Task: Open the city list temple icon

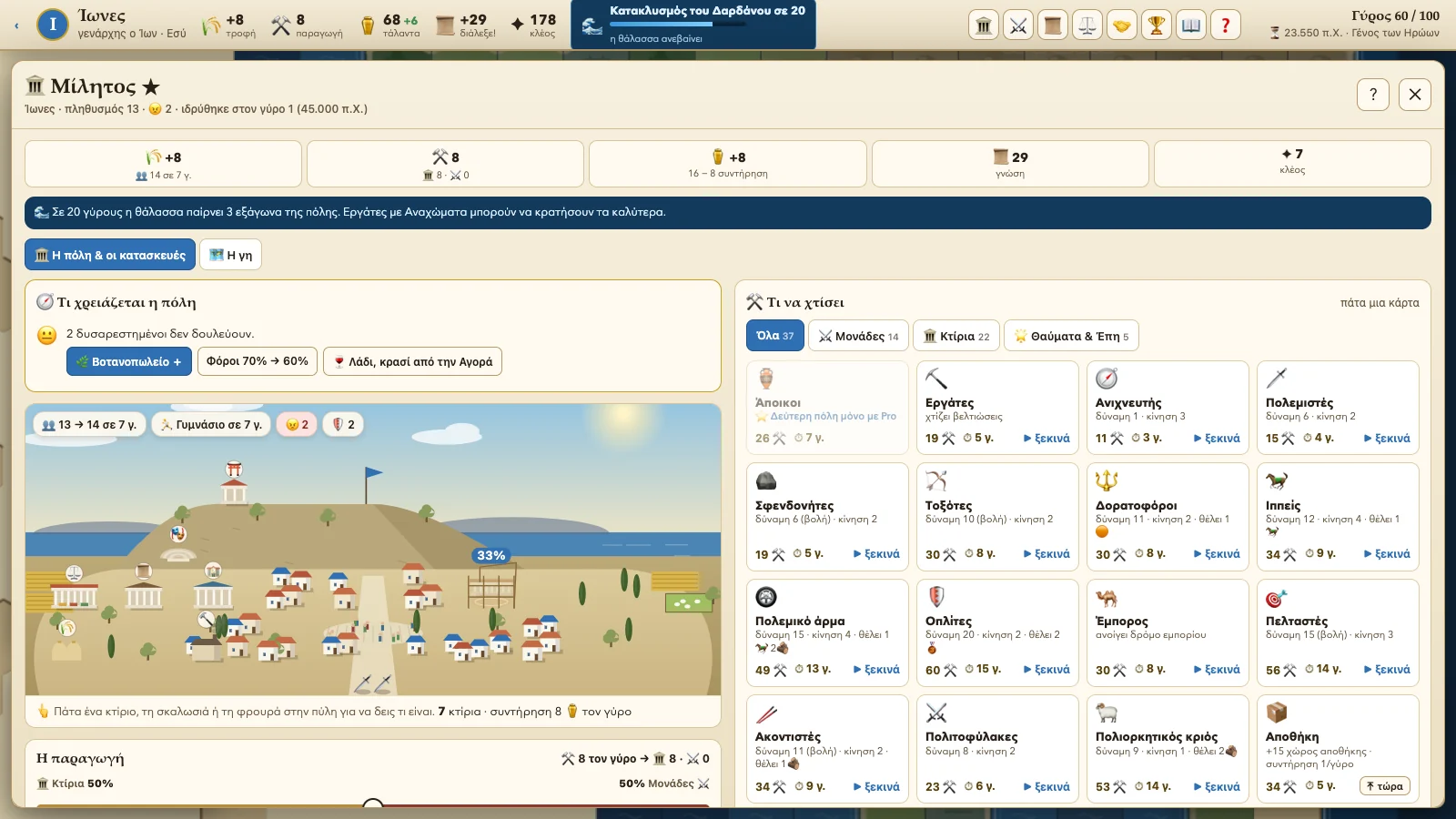Action: click(x=984, y=25)
